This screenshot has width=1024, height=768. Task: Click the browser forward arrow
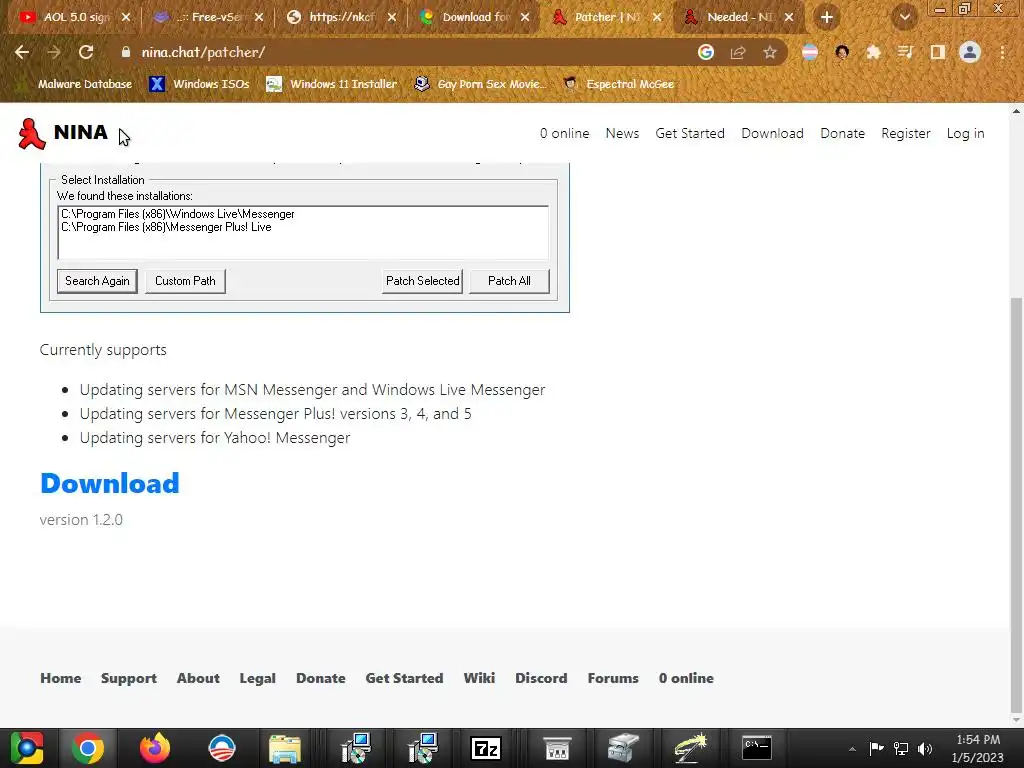click(x=54, y=52)
